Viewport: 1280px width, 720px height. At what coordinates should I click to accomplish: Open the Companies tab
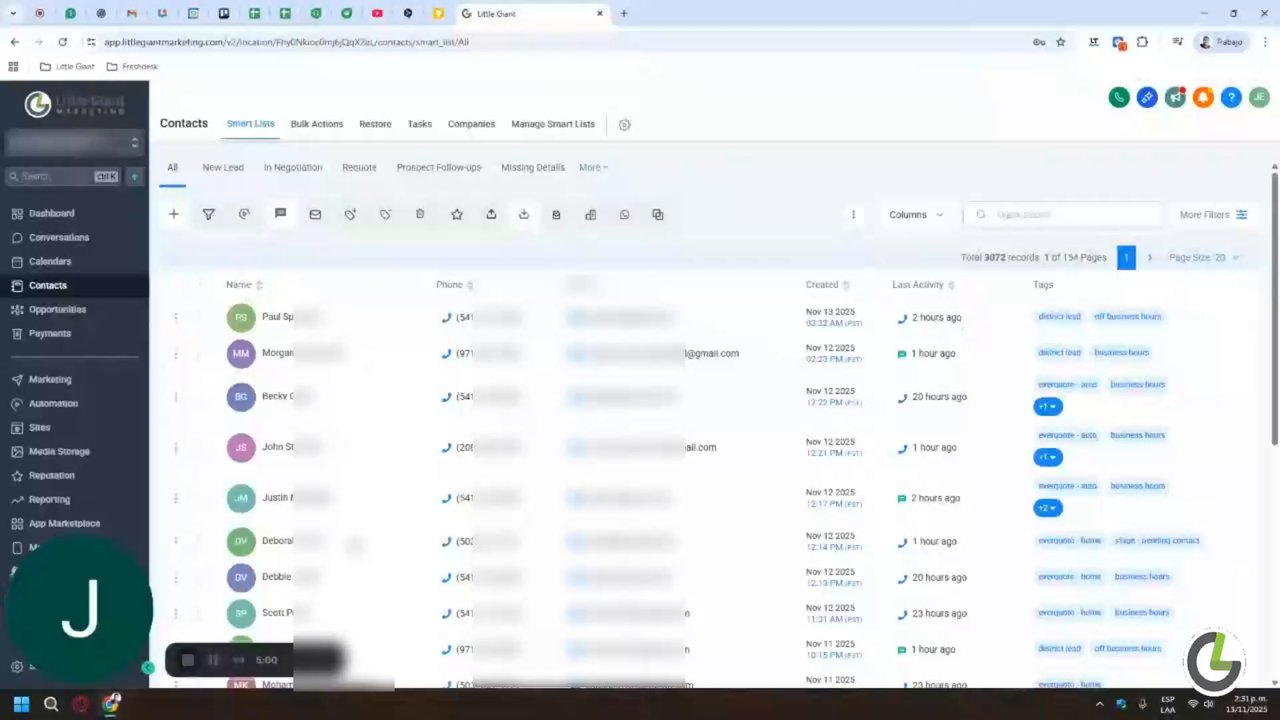[471, 124]
